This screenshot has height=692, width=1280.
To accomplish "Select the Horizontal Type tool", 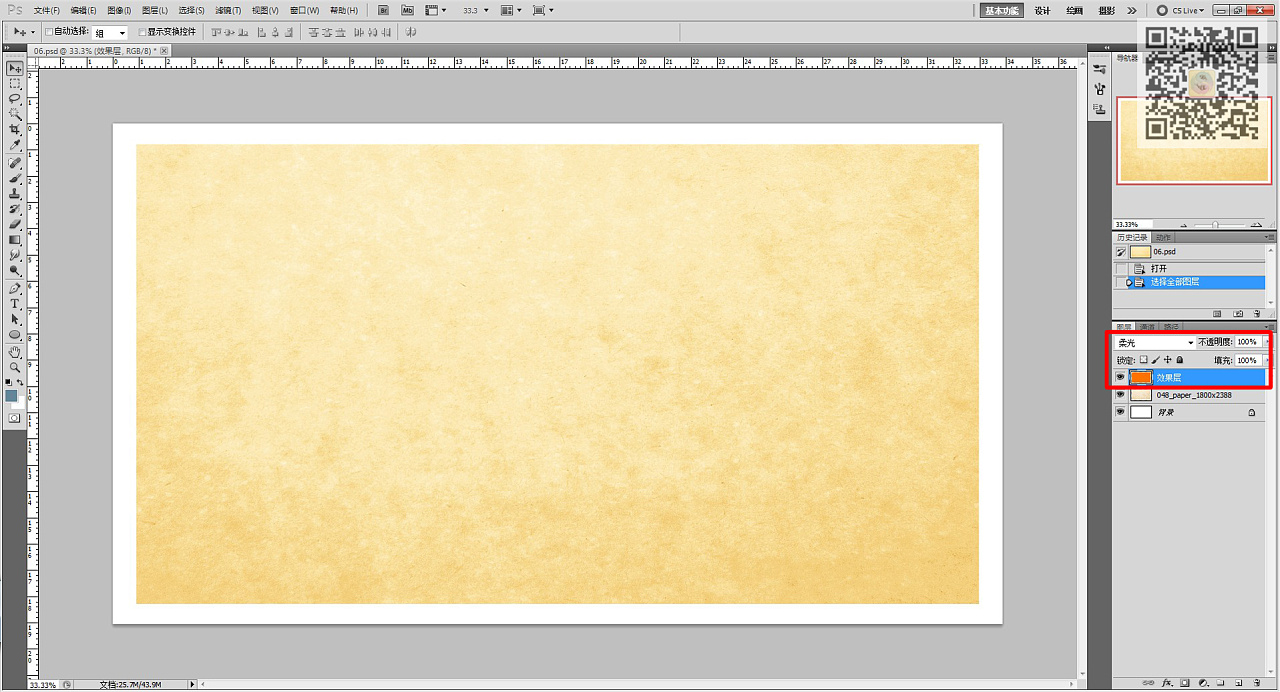I will [15, 304].
